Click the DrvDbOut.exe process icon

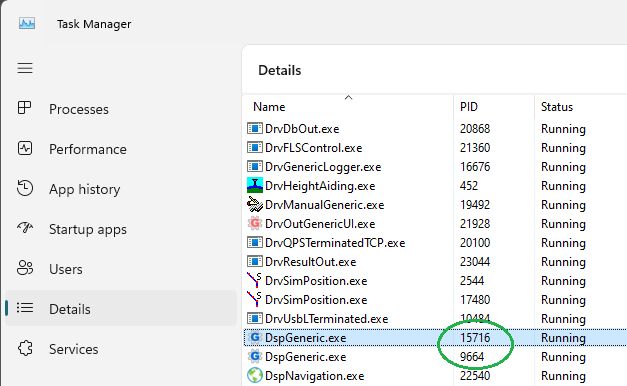(x=255, y=128)
